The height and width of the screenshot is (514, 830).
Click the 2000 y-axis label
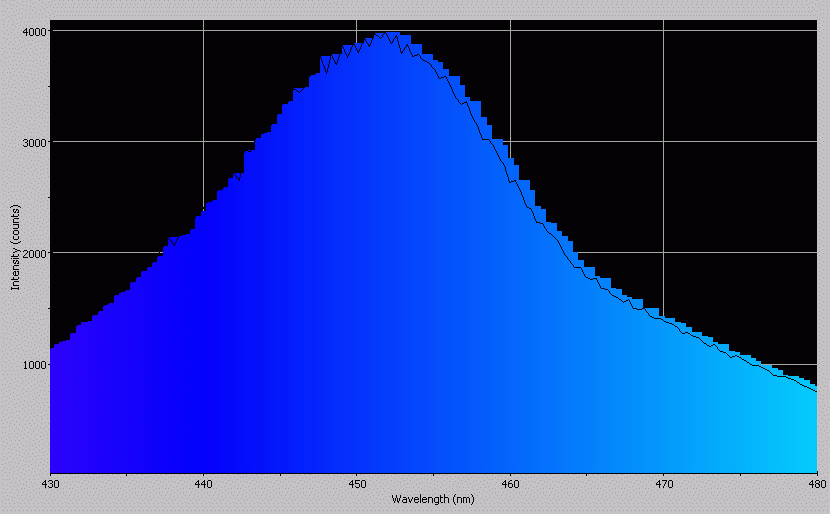(x=34, y=253)
